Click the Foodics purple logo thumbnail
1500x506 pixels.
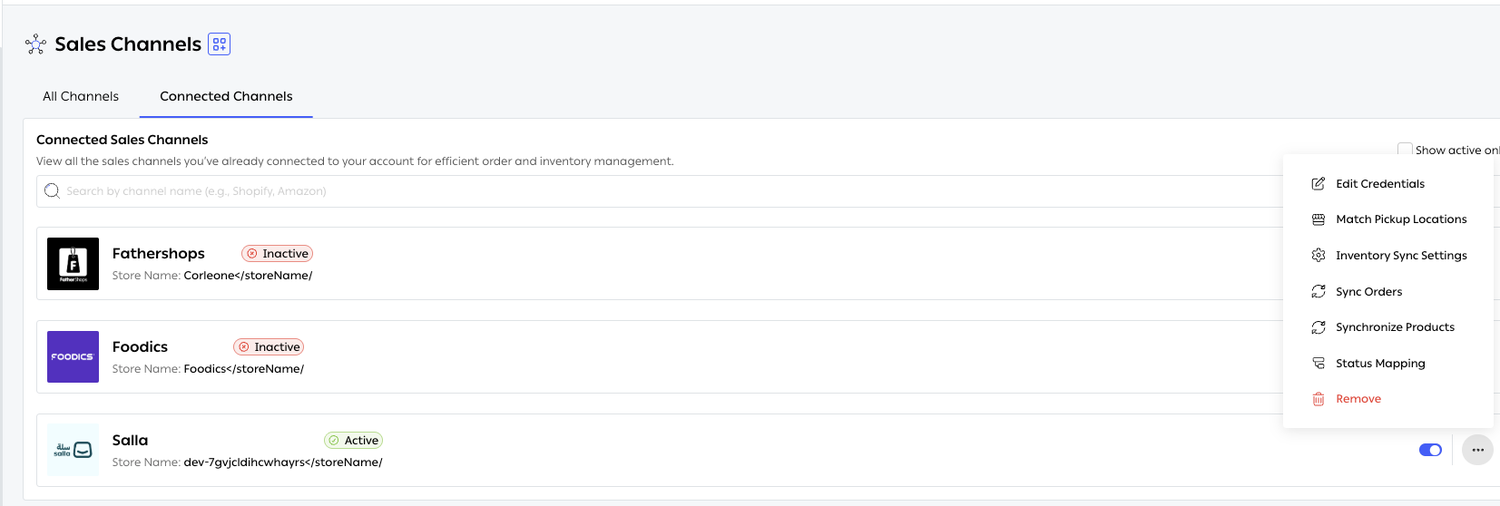point(73,357)
